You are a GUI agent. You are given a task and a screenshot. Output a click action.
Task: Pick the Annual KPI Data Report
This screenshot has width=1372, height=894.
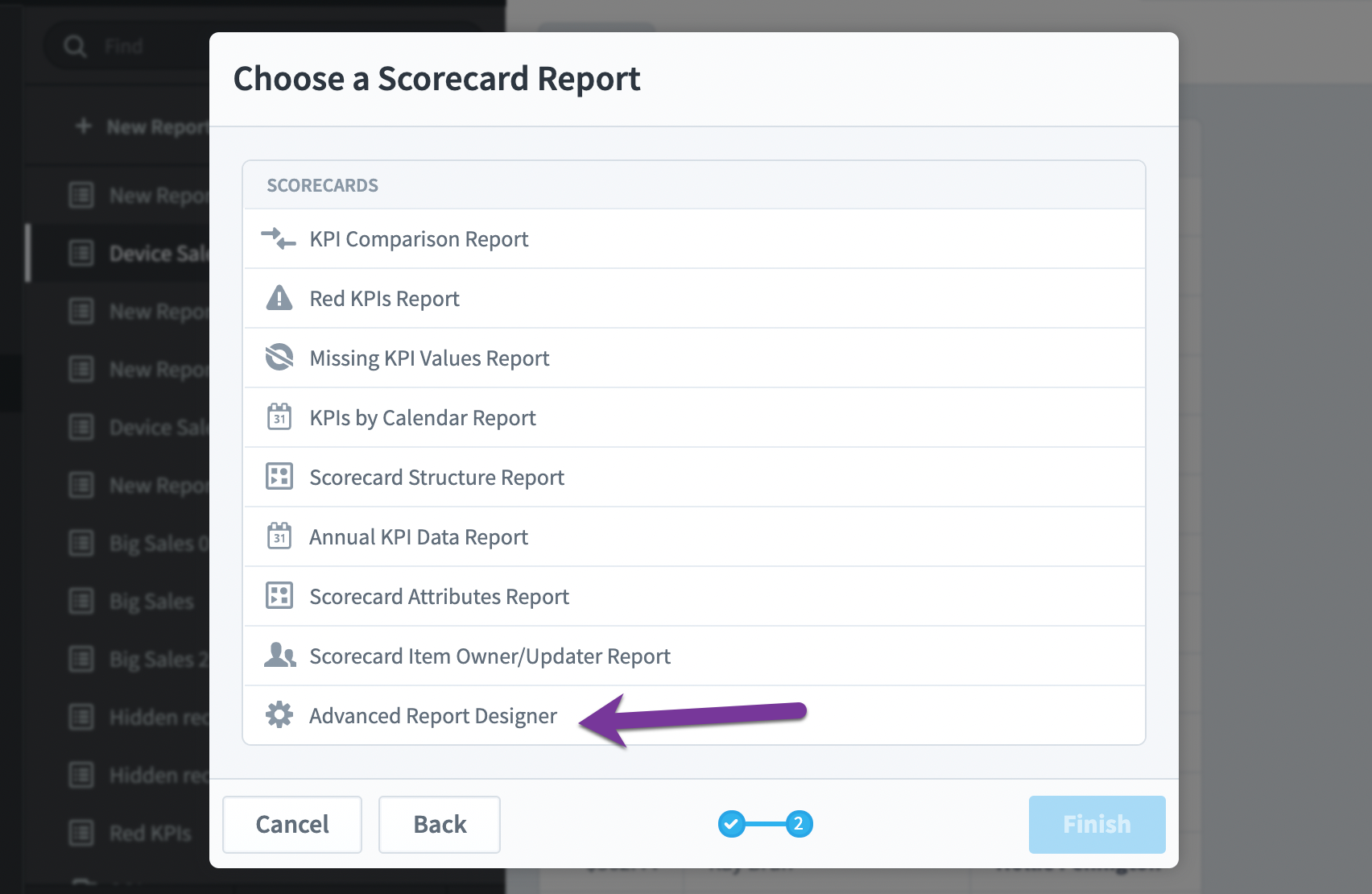(x=694, y=536)
